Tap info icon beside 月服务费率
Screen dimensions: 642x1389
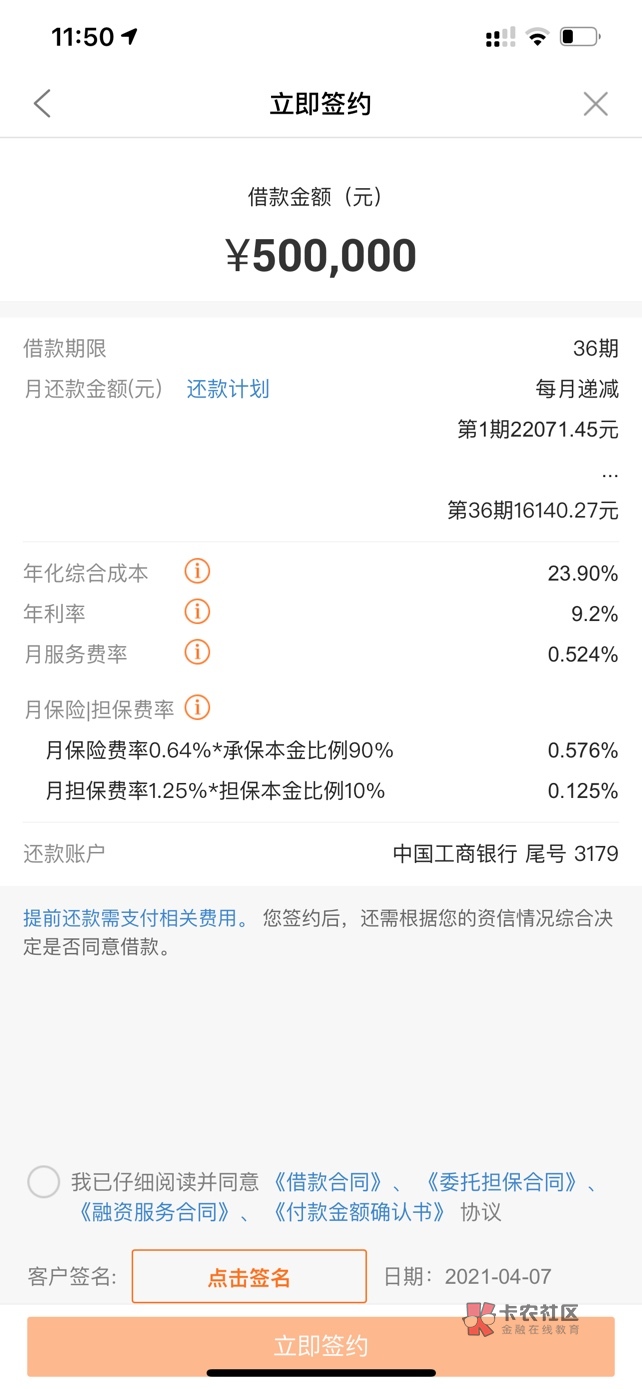point(198,653)
